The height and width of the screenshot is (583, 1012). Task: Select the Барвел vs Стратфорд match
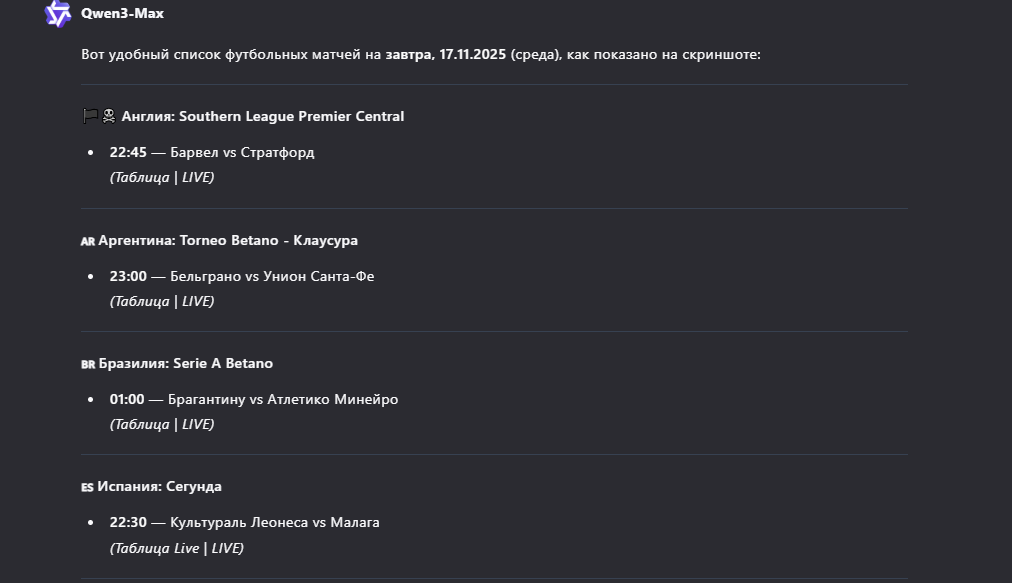pyautogui.click(x=242, y=153)
